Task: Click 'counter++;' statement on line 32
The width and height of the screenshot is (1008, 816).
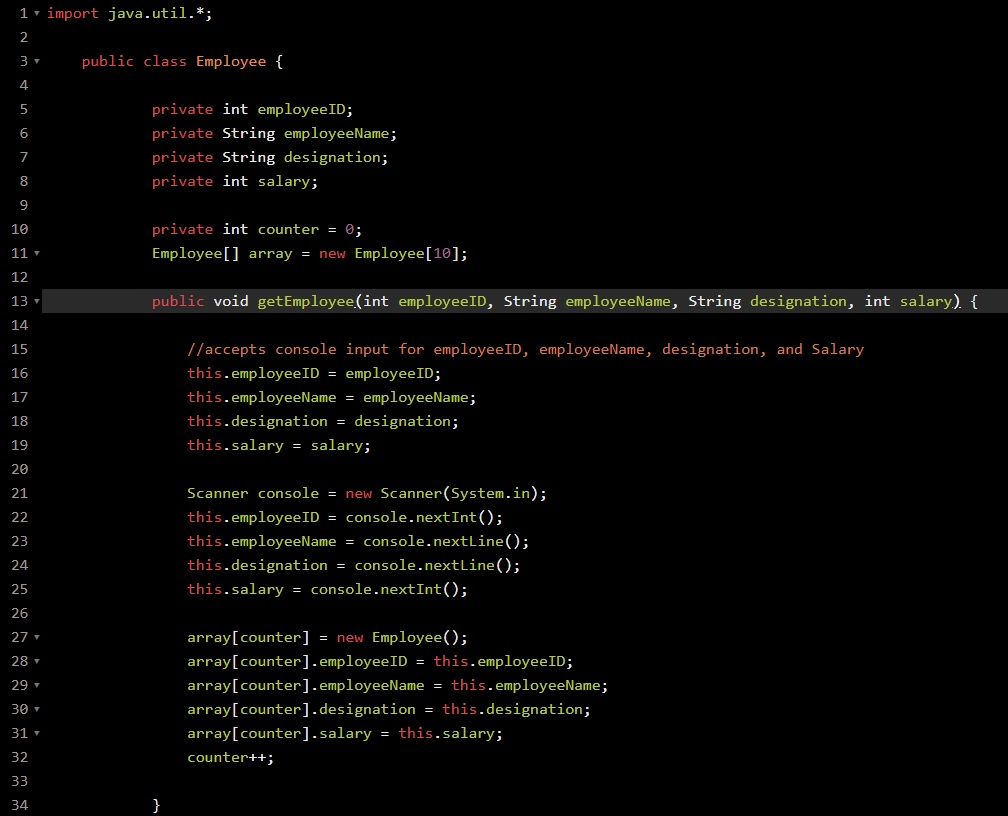Action: coord(231,757)
